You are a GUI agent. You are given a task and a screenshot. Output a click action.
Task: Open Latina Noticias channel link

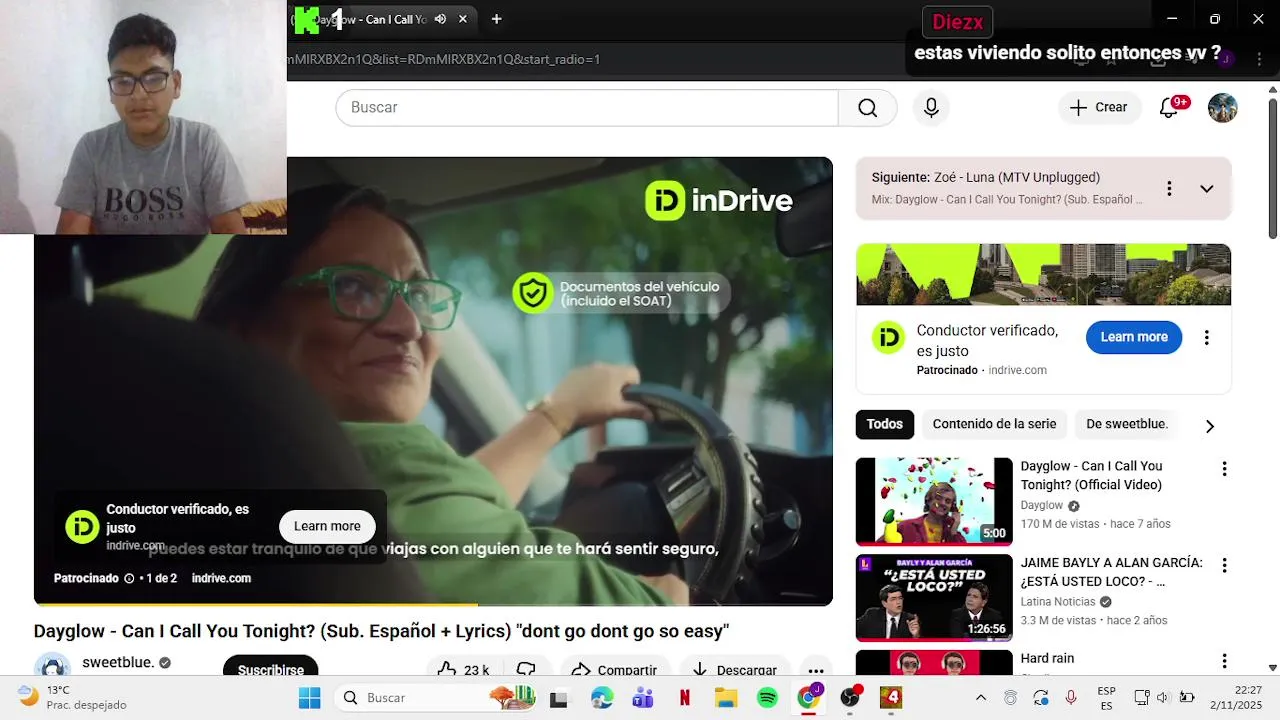tap(1058, 602)
